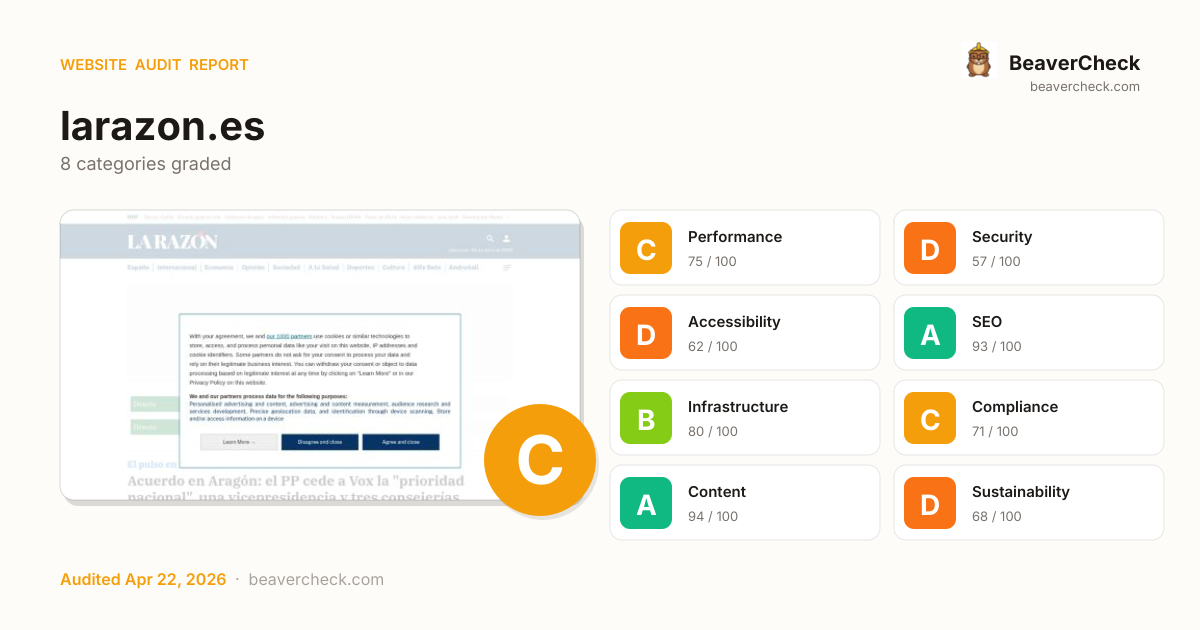Open the hamburger menu in La Razón navigation
Screen dimensions: 1200x630
tap(507, 268)
